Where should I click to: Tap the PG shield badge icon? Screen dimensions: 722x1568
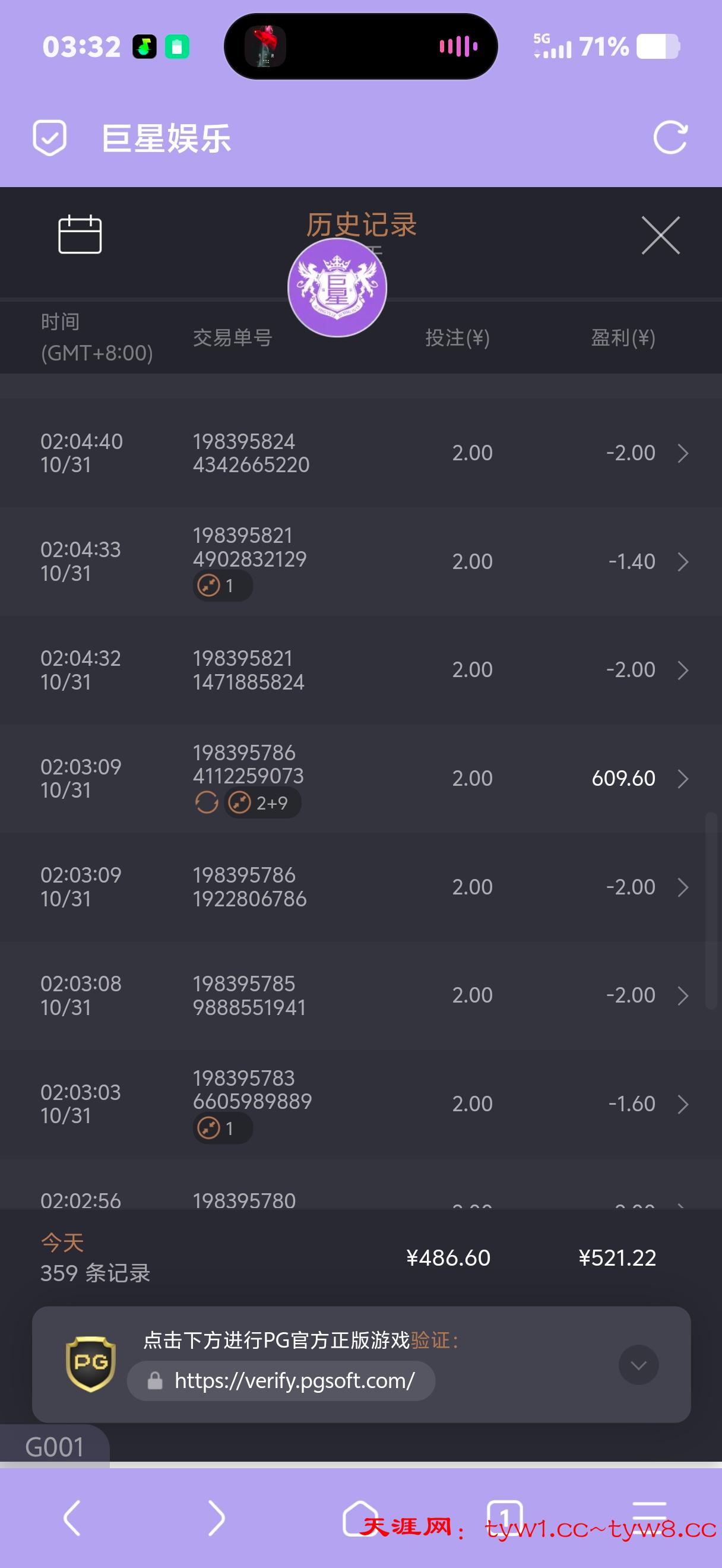pos(91,1364)
